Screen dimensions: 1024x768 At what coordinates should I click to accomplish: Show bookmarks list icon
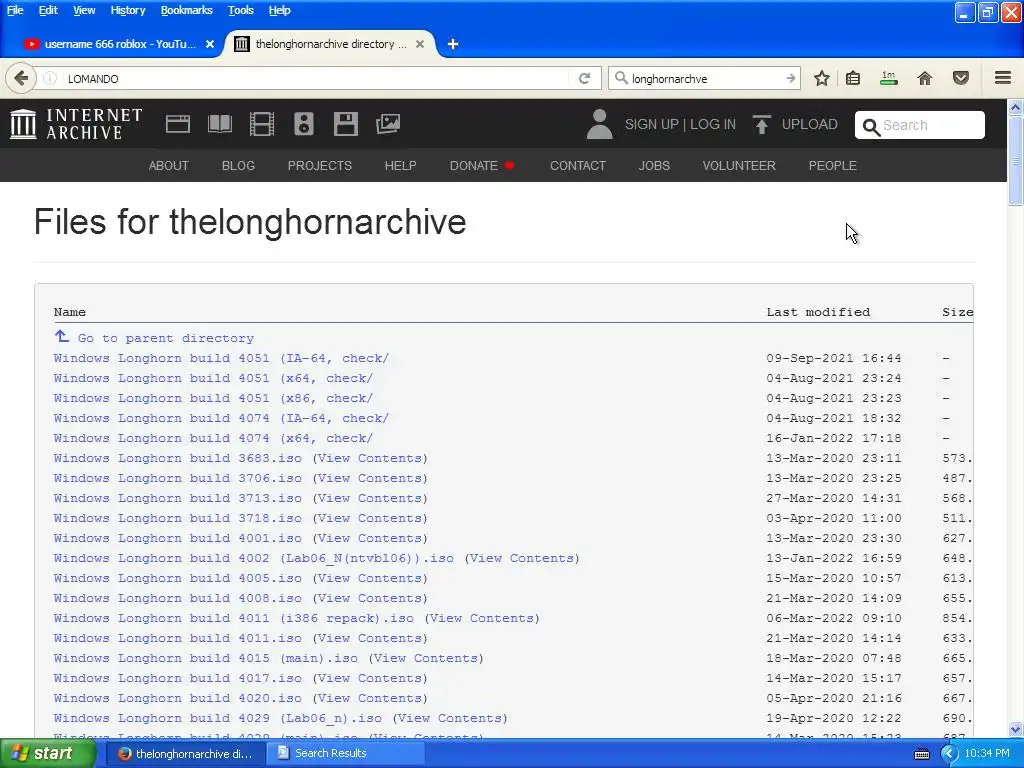pyautogui.click(x=853, y=78)
